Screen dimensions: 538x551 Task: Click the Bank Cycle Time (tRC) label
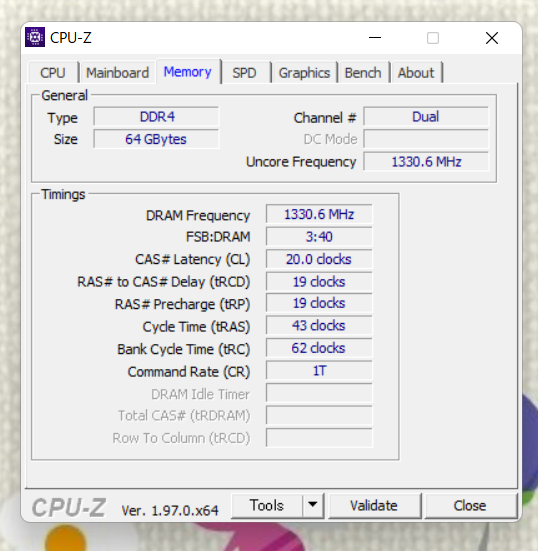click(183, 349)
